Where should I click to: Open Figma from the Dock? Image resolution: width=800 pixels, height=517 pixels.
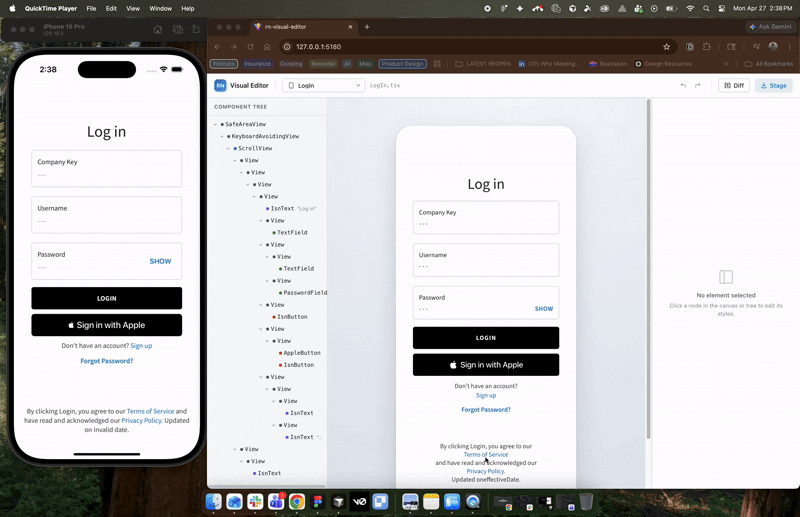[318, 502]
